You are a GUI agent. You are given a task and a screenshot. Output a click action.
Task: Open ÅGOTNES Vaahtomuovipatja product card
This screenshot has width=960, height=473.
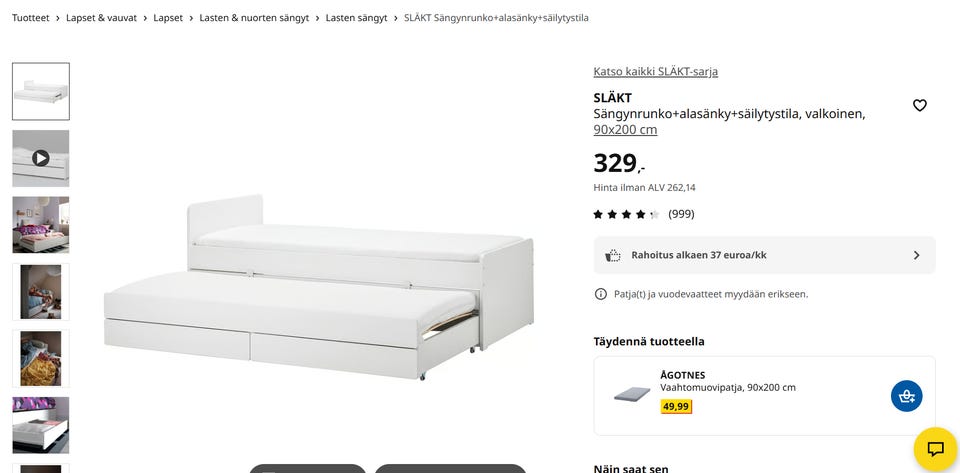pos(764,396)
